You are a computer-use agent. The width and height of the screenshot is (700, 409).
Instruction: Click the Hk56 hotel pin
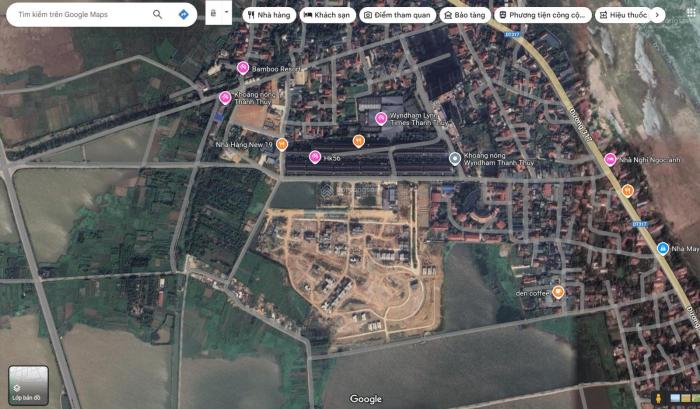[x=314, y=157]
